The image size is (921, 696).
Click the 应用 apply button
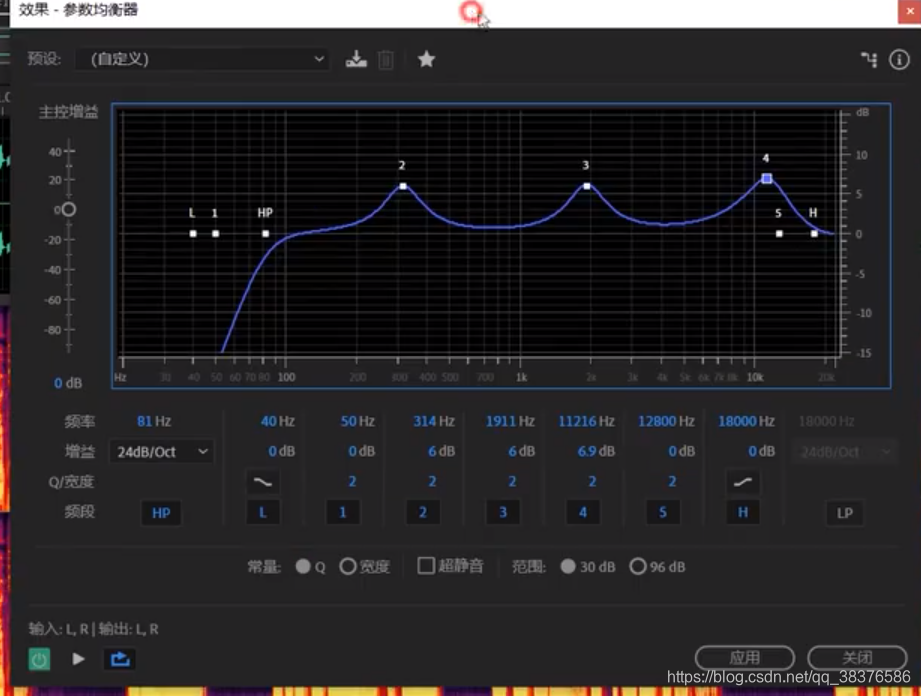click(x=745, y=657)
